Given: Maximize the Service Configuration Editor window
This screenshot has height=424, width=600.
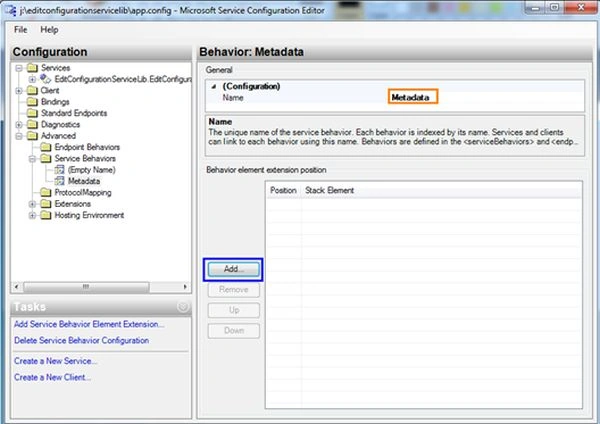Looking at the screenshot, I should [x=554, y=7].
